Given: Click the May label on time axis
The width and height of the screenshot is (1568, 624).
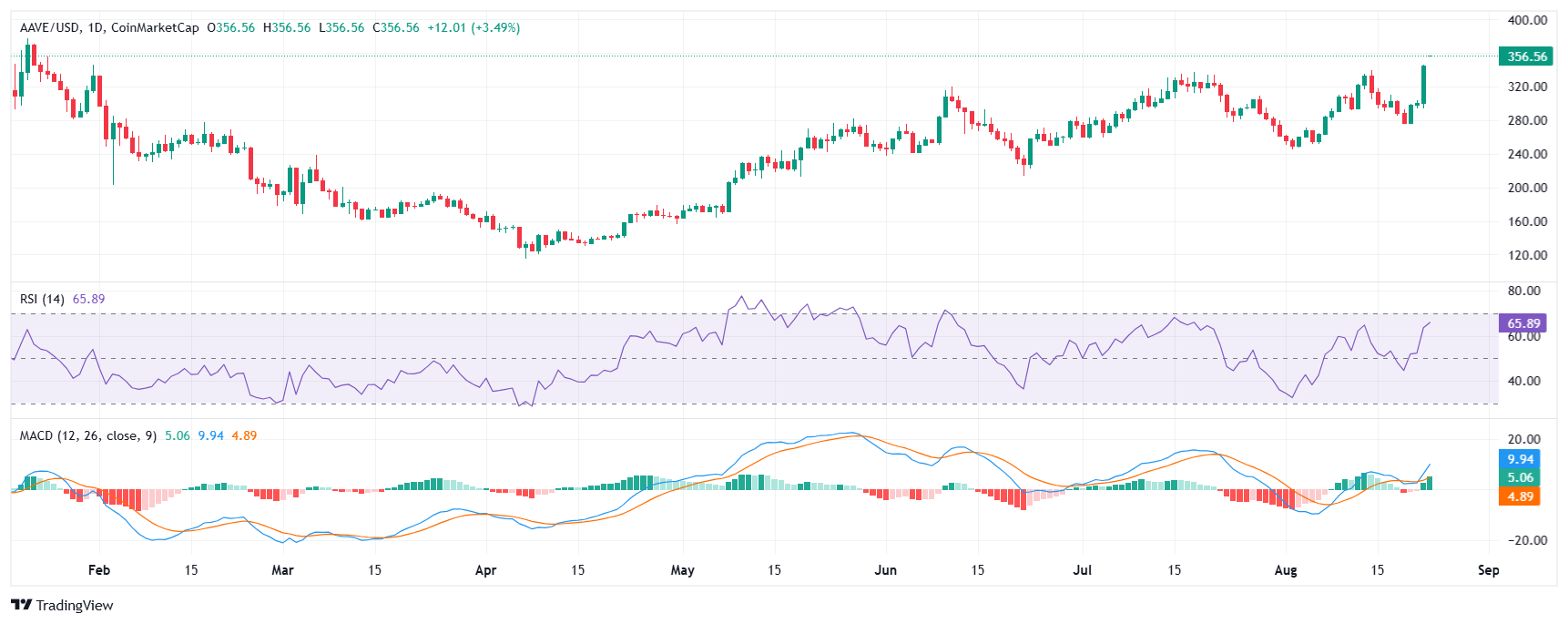Looking at the screenshot, I should click(x=682, y=570).
